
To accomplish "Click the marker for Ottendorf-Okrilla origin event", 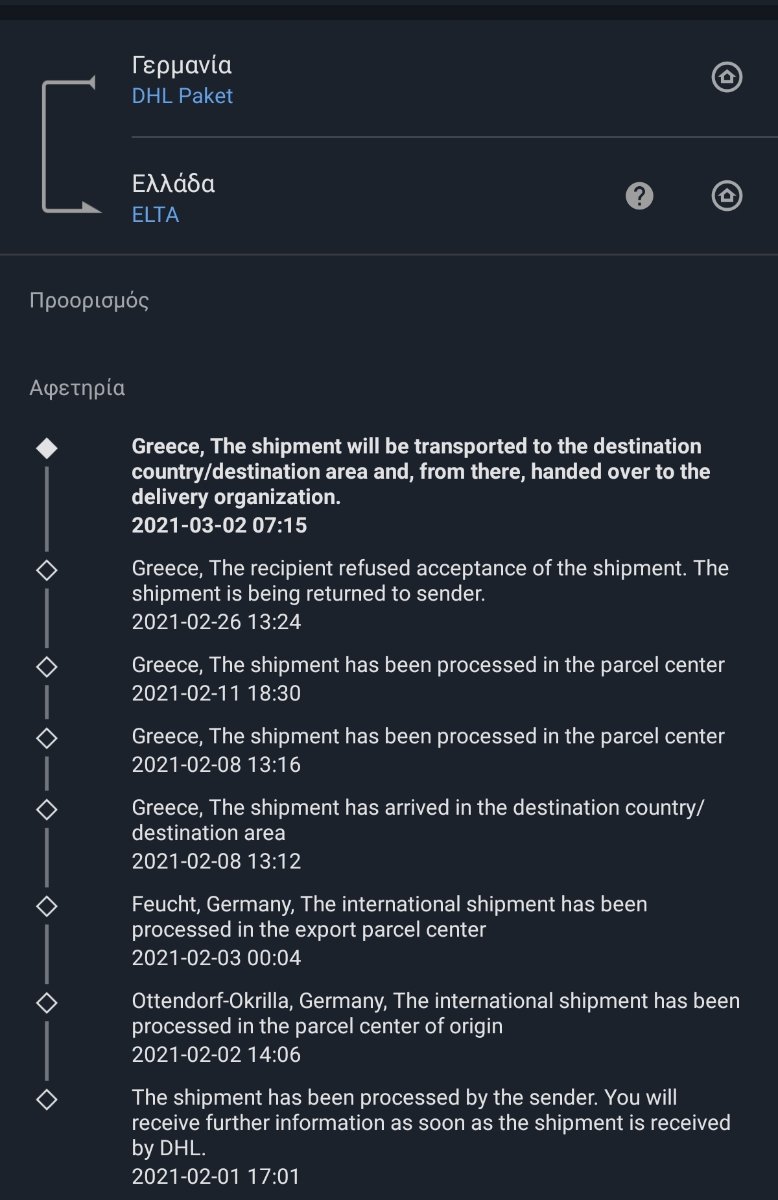I will click(46, 1002).
